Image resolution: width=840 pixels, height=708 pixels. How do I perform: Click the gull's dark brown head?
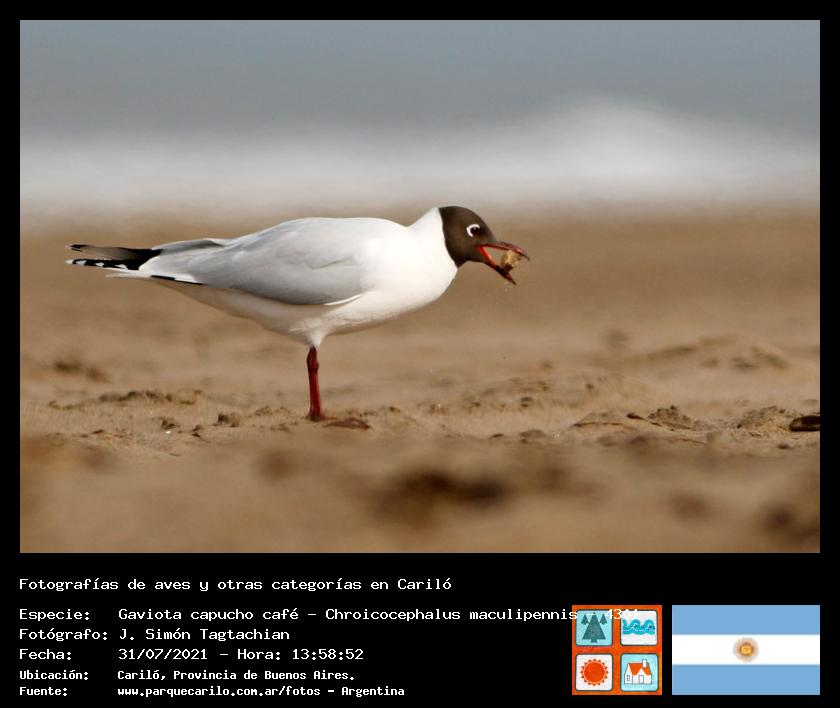pyautogui.click(x=462, y=233)
